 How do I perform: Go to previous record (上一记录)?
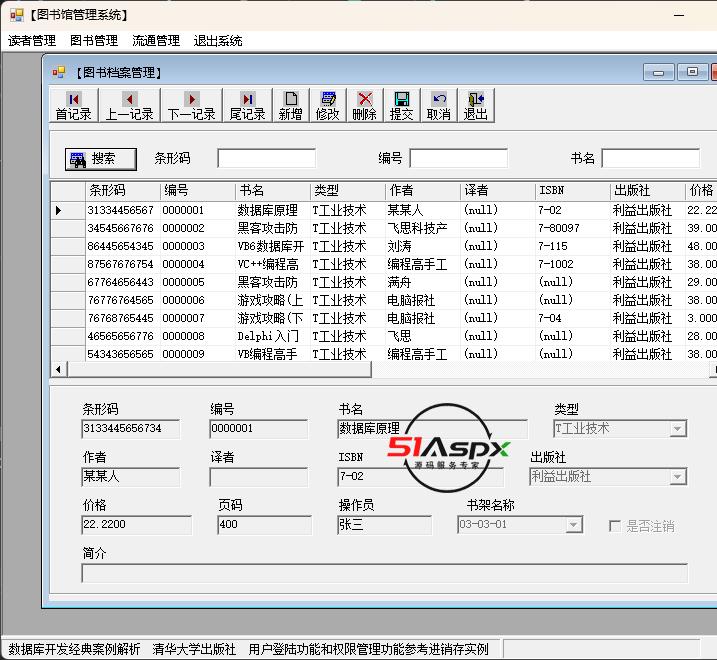coord(129,105)
